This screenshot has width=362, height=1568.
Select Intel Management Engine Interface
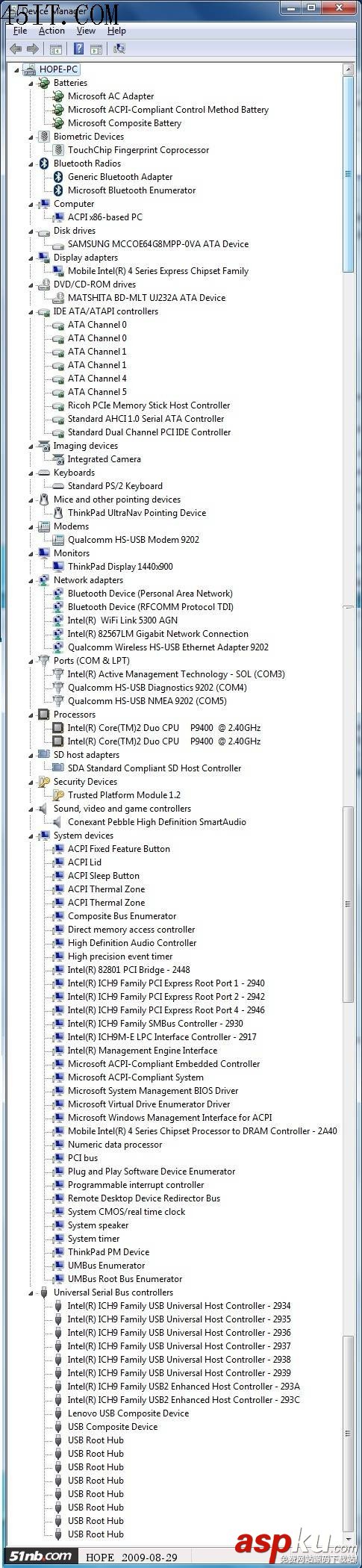143,1051
